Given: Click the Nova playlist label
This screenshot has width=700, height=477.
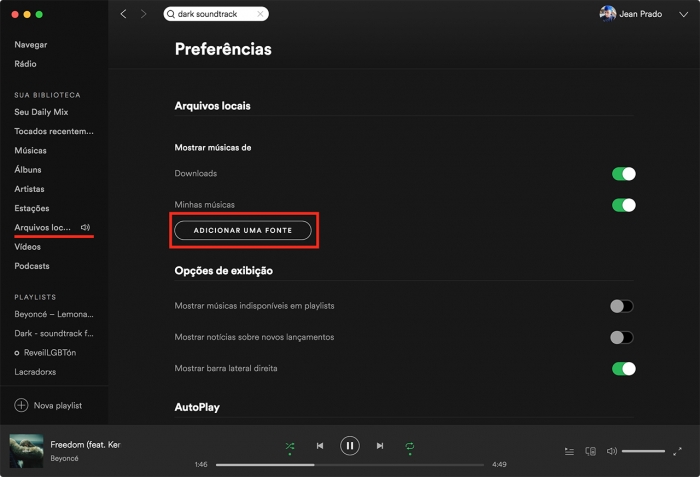Looking at the screenshot, I should click(58, 406).
